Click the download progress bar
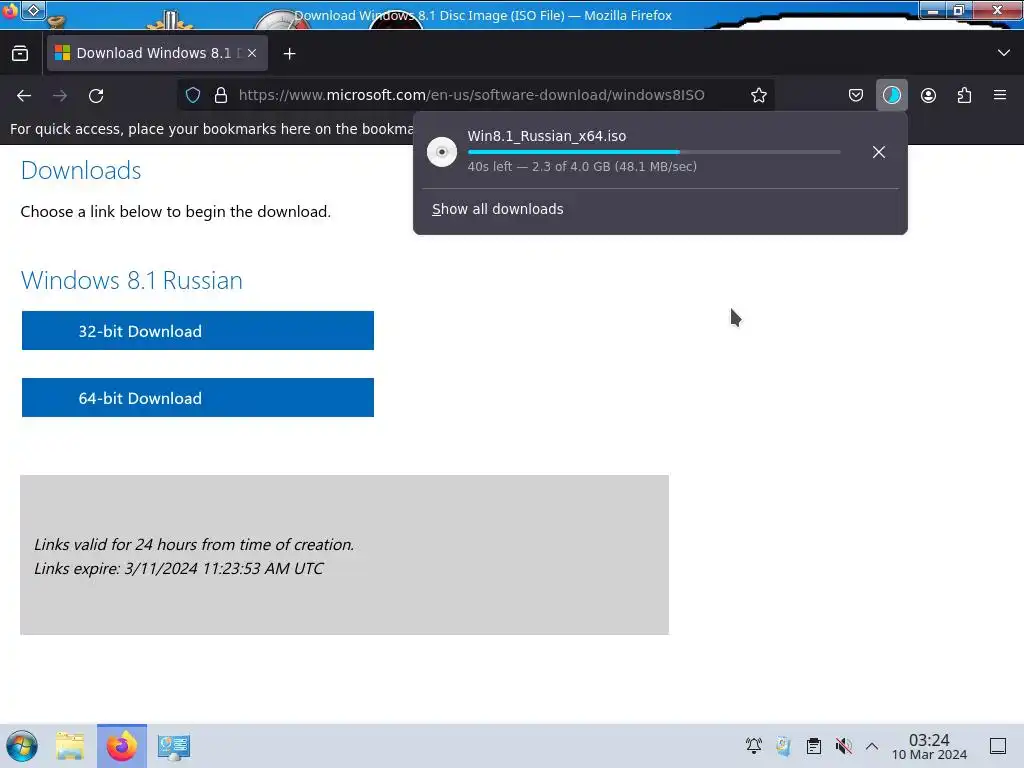Viewport: 1024px width, 768px height. pyautogui.click(x=654, y=152)
